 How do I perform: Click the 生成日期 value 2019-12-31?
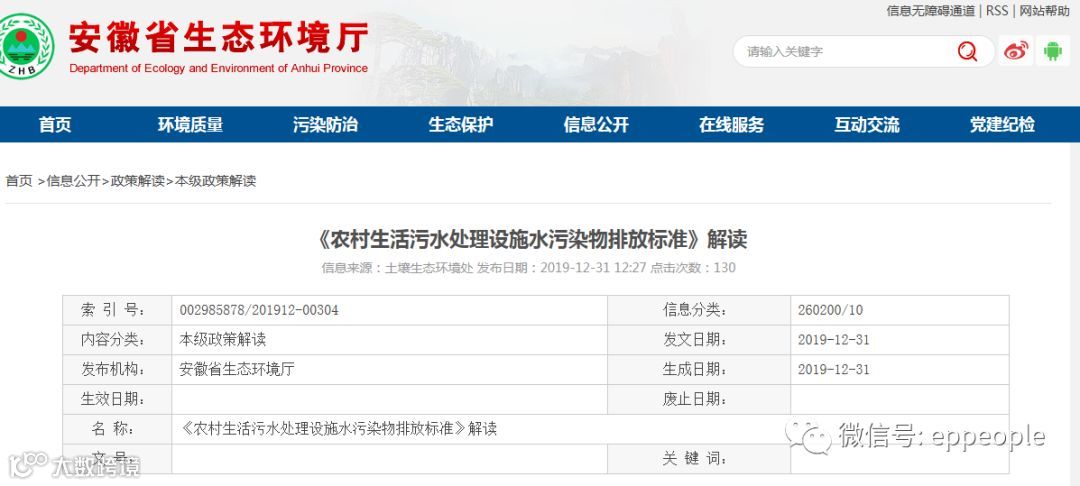tap(833, 370)
